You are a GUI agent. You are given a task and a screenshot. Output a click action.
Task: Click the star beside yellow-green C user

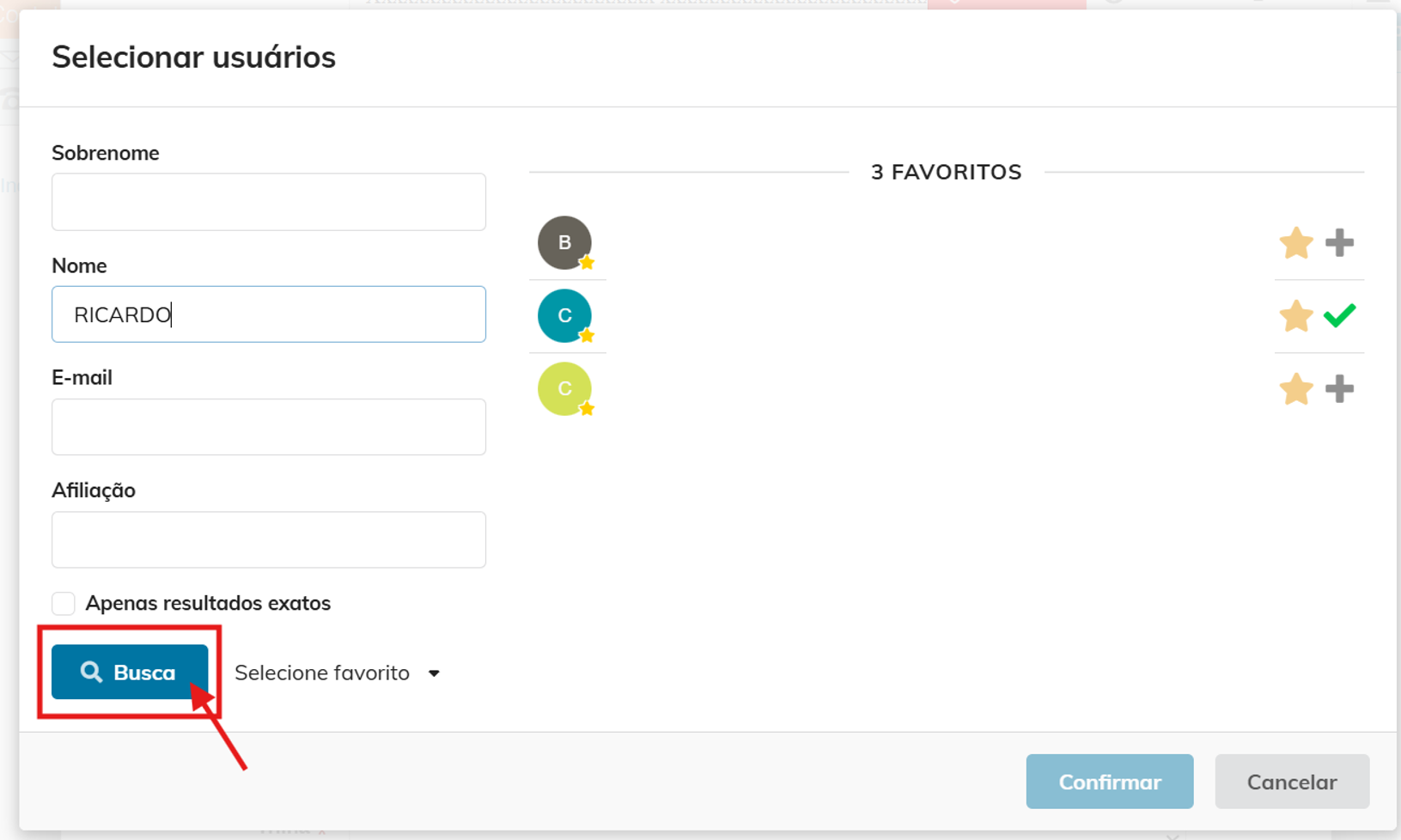click(1296, 389)
